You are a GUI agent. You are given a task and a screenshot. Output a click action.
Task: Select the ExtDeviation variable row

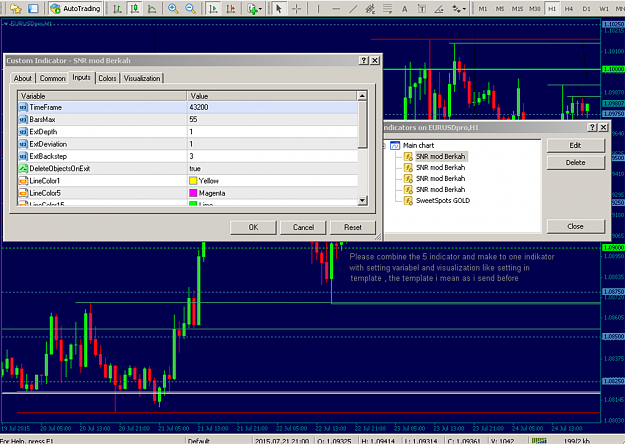(187, 144)
